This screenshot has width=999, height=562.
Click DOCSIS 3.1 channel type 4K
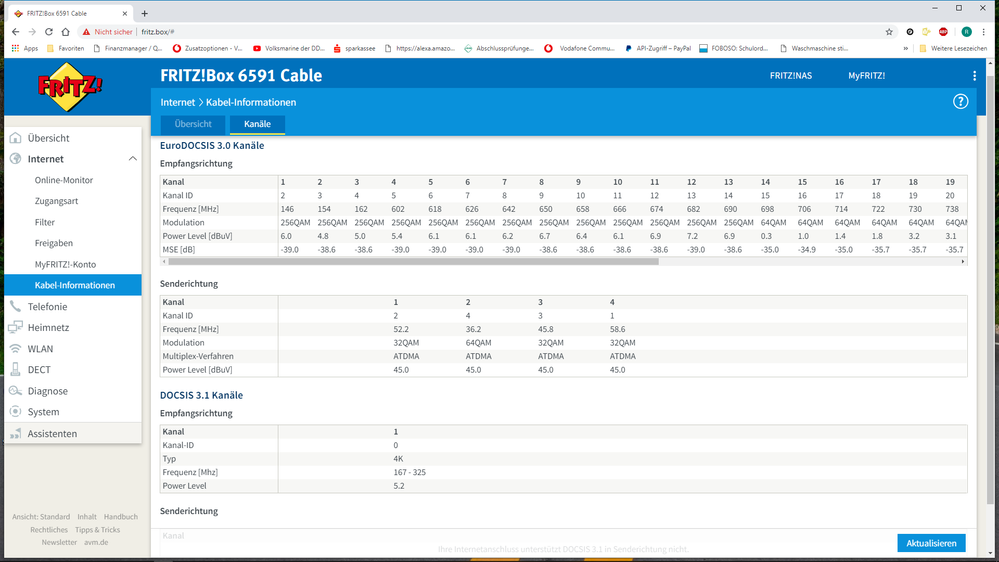coord(398,459)
